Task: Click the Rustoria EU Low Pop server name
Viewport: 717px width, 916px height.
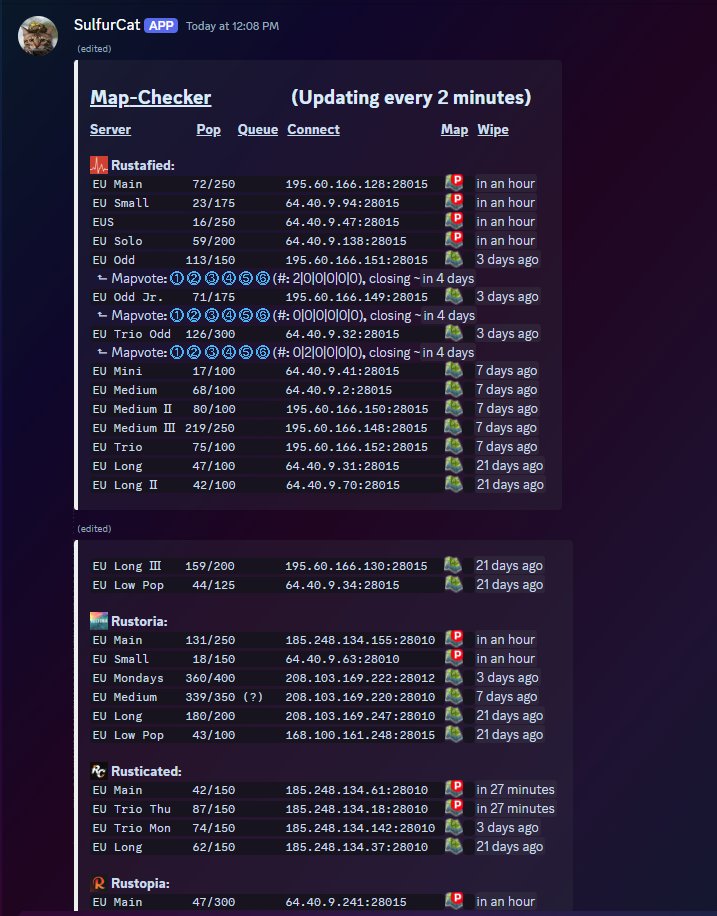Action: pyautogui.click(x=128, y=735)
